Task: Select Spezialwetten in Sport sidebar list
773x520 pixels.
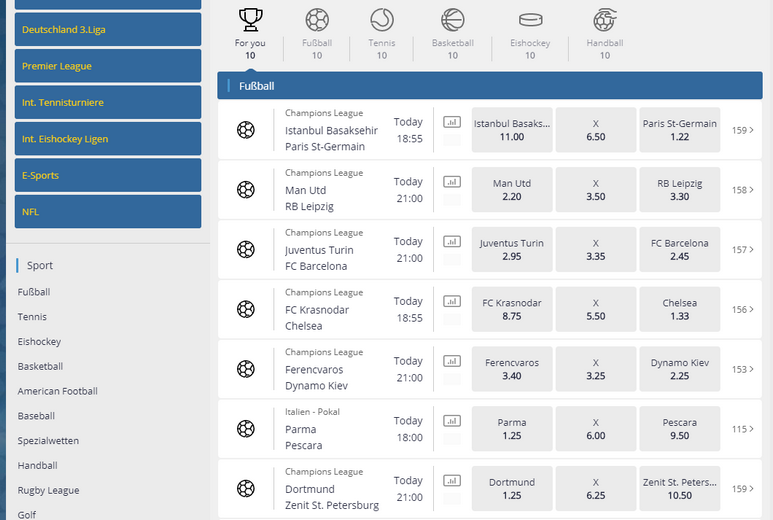Action: point(48,441)
